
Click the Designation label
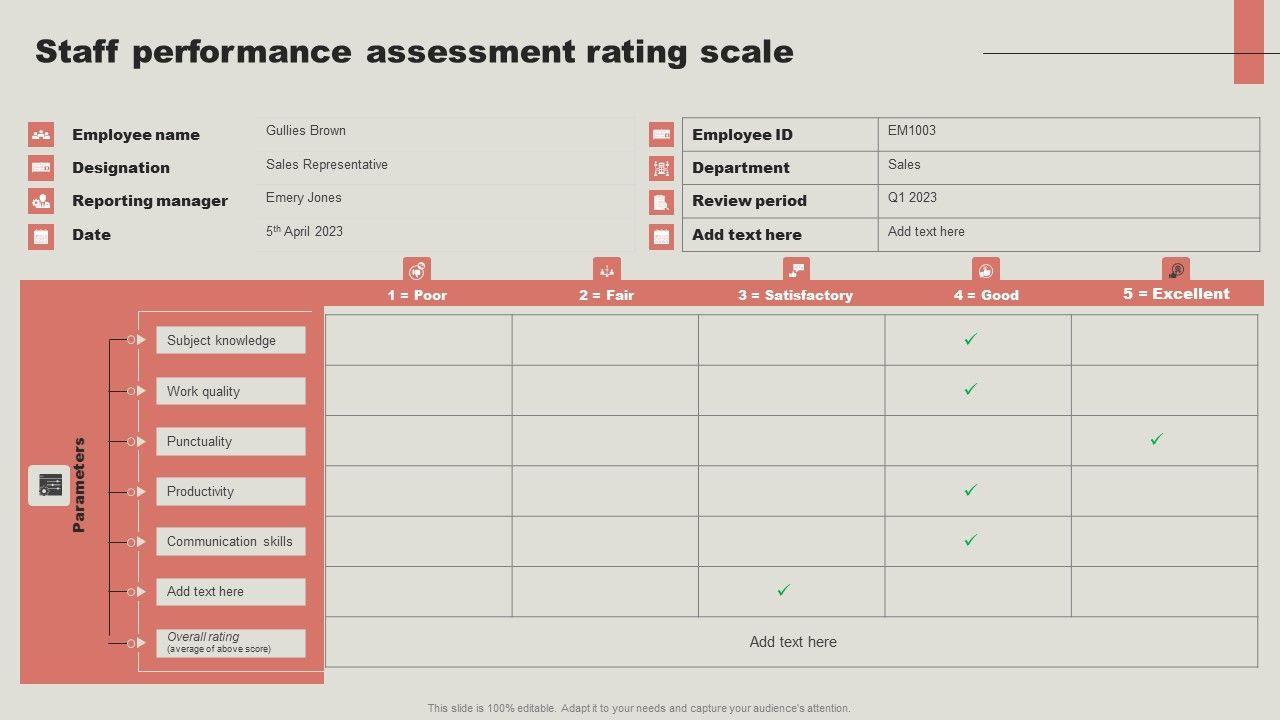point(121,168)
